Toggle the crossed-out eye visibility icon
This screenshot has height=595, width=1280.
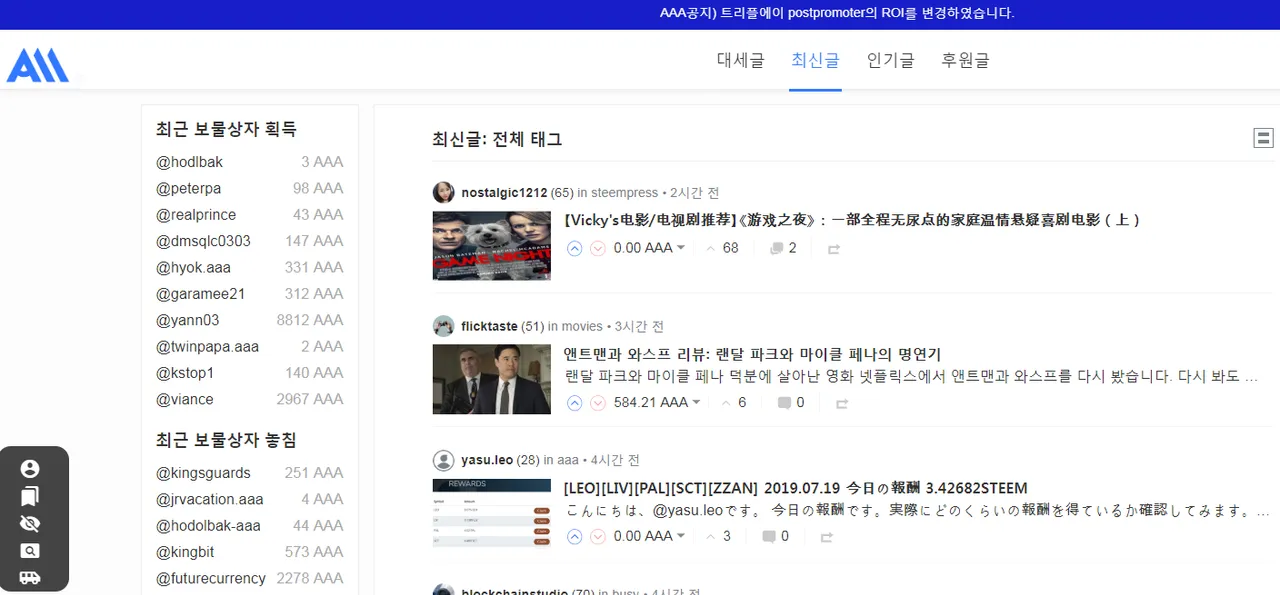click(30, 523)
